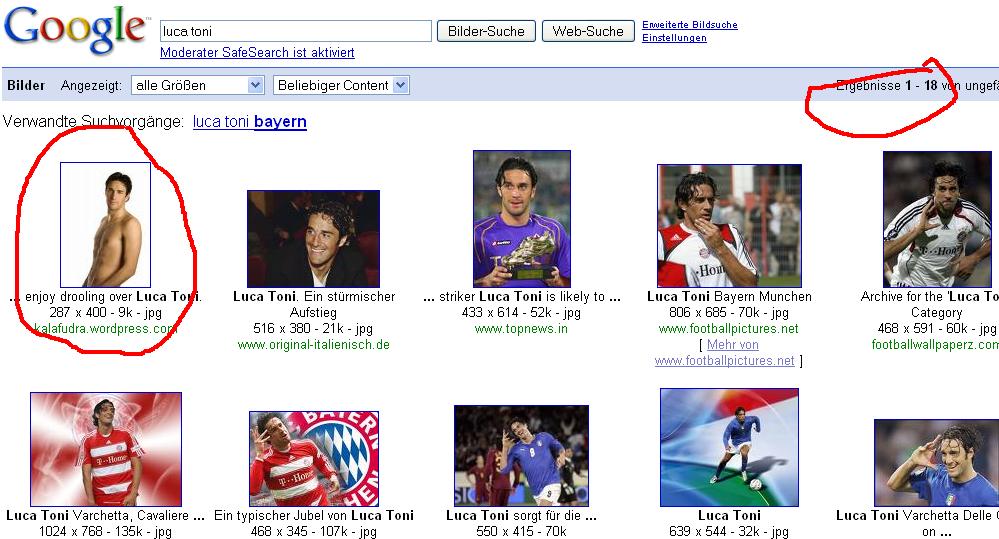
Task: Open thumbnail of player holding golden boot
Action: click(x=521, y=218)
